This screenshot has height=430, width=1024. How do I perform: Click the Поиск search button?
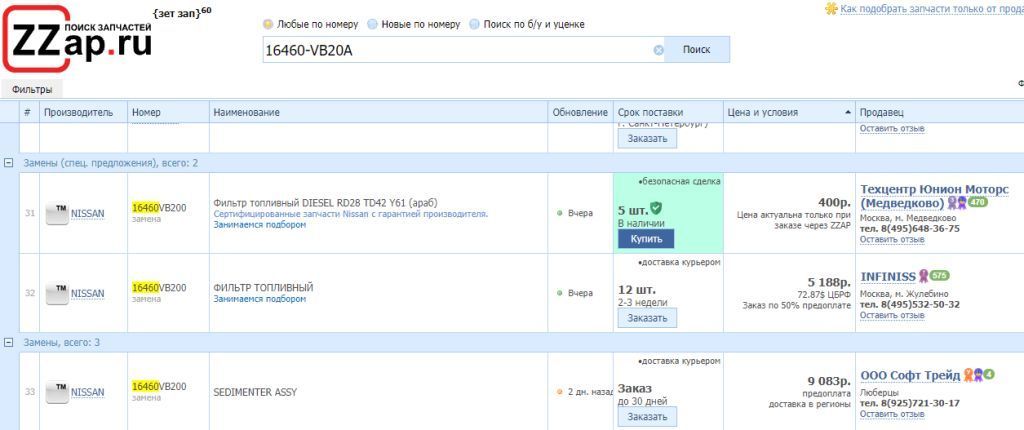click(x=696, y=50)
